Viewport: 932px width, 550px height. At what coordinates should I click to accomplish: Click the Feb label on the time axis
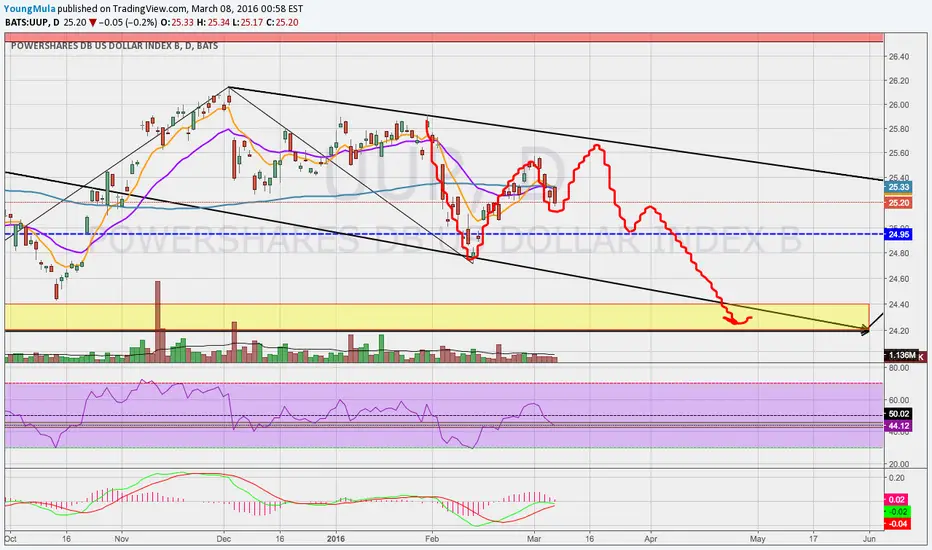[432, 539]
